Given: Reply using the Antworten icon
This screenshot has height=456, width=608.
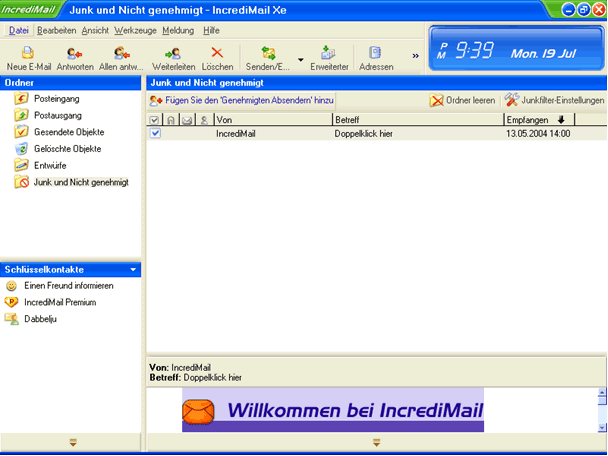Looking at the screenshot, I should 75,58.
